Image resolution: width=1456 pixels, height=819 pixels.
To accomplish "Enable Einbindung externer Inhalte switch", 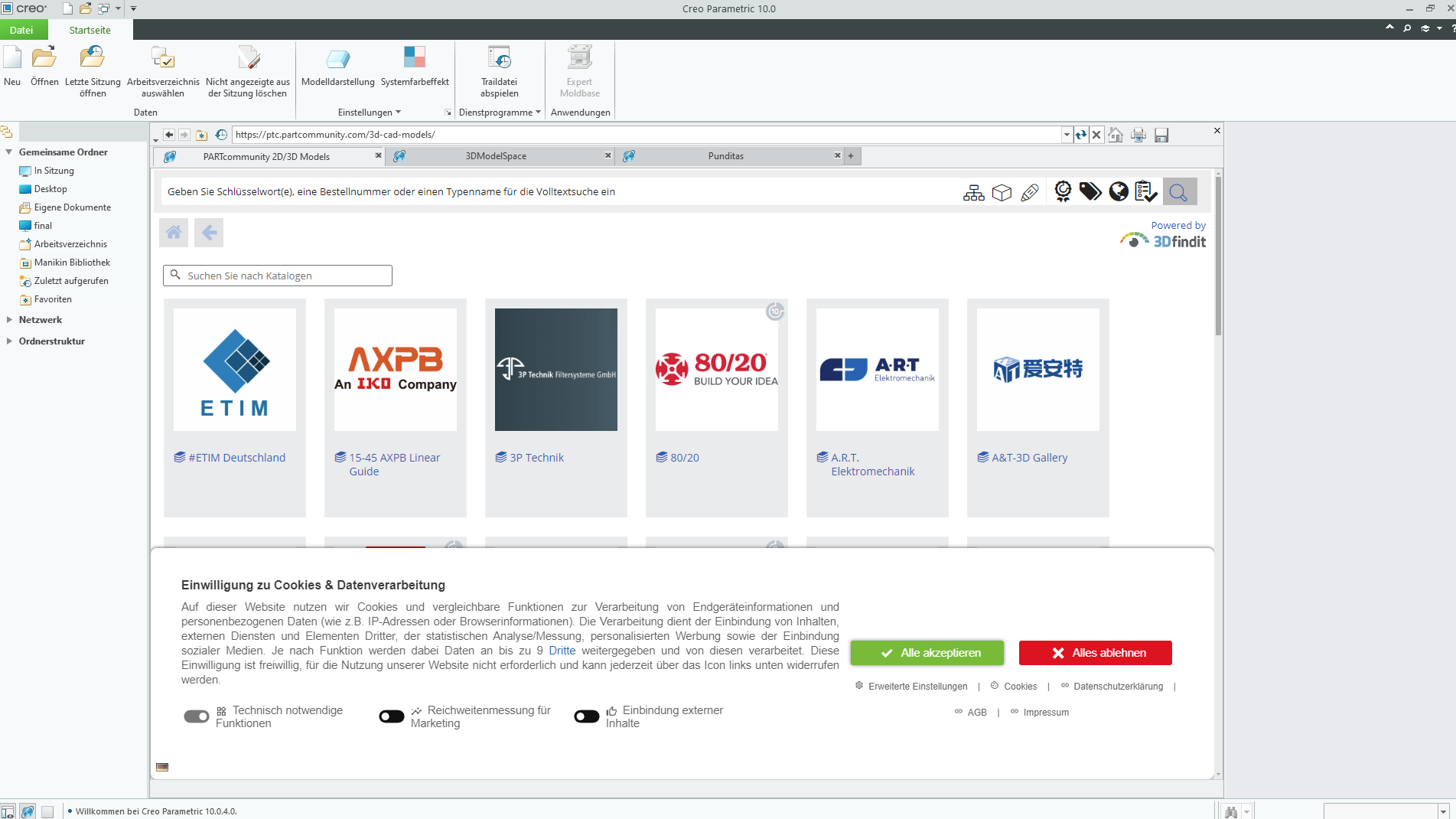I will pos(587,716).
